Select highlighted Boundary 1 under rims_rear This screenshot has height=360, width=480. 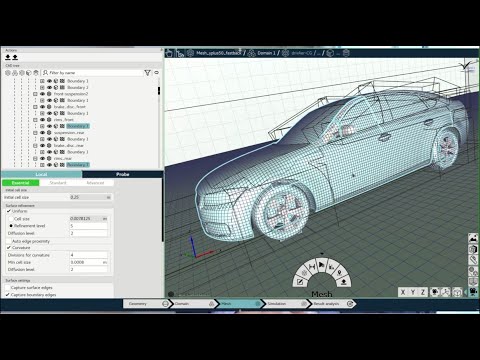(78, 165)
